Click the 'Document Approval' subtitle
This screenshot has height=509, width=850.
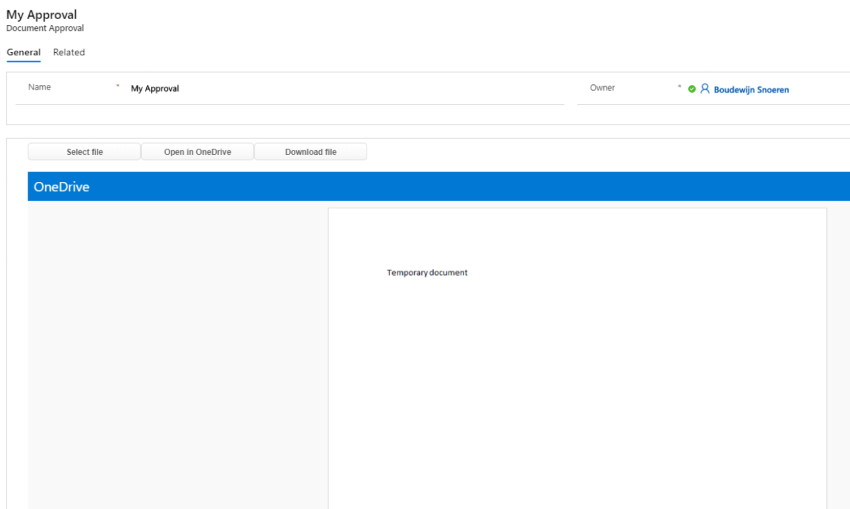(x=45, y=28)
